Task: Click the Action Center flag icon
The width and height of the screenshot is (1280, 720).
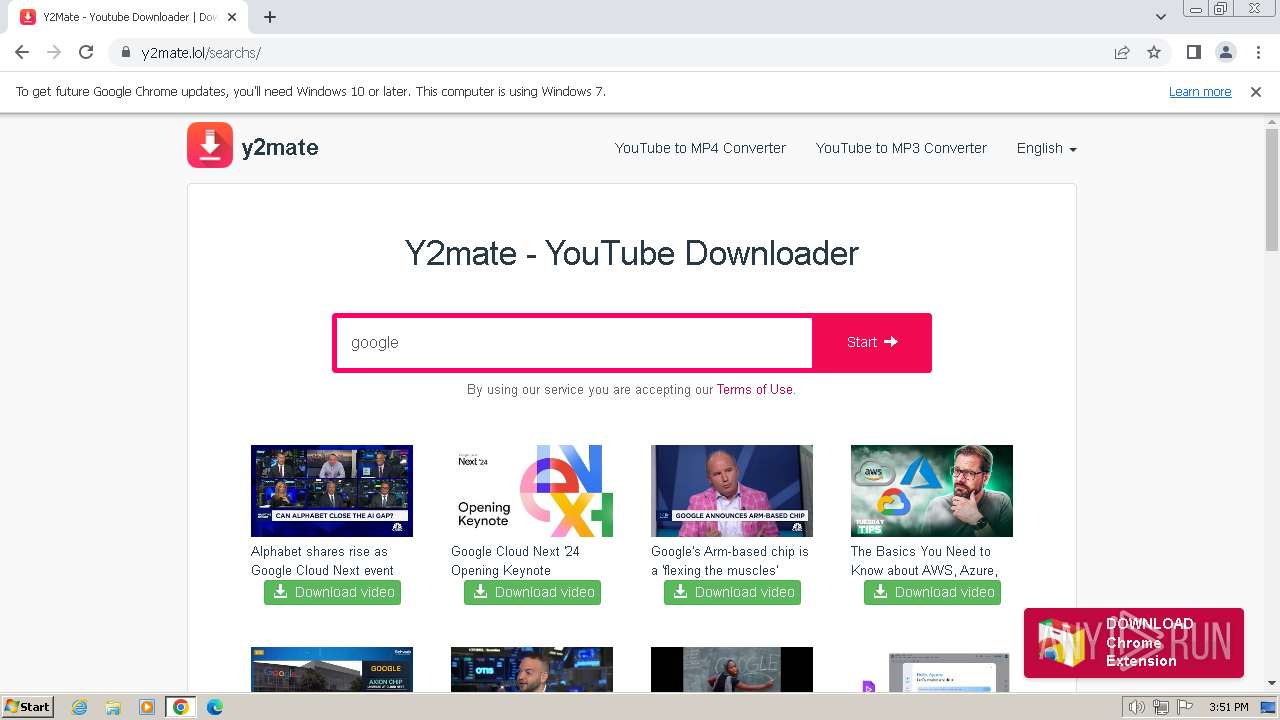Action: (x=1183, y=707)
